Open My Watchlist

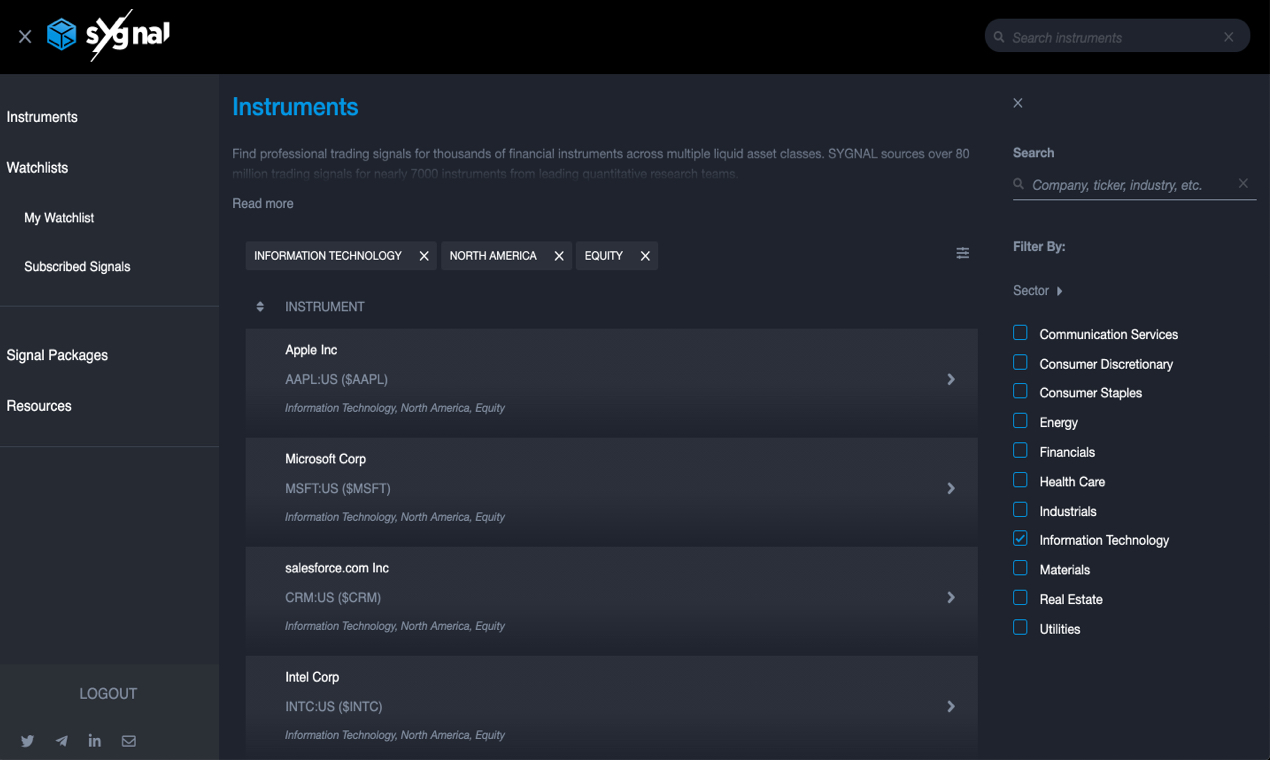(x=59, y=218)
